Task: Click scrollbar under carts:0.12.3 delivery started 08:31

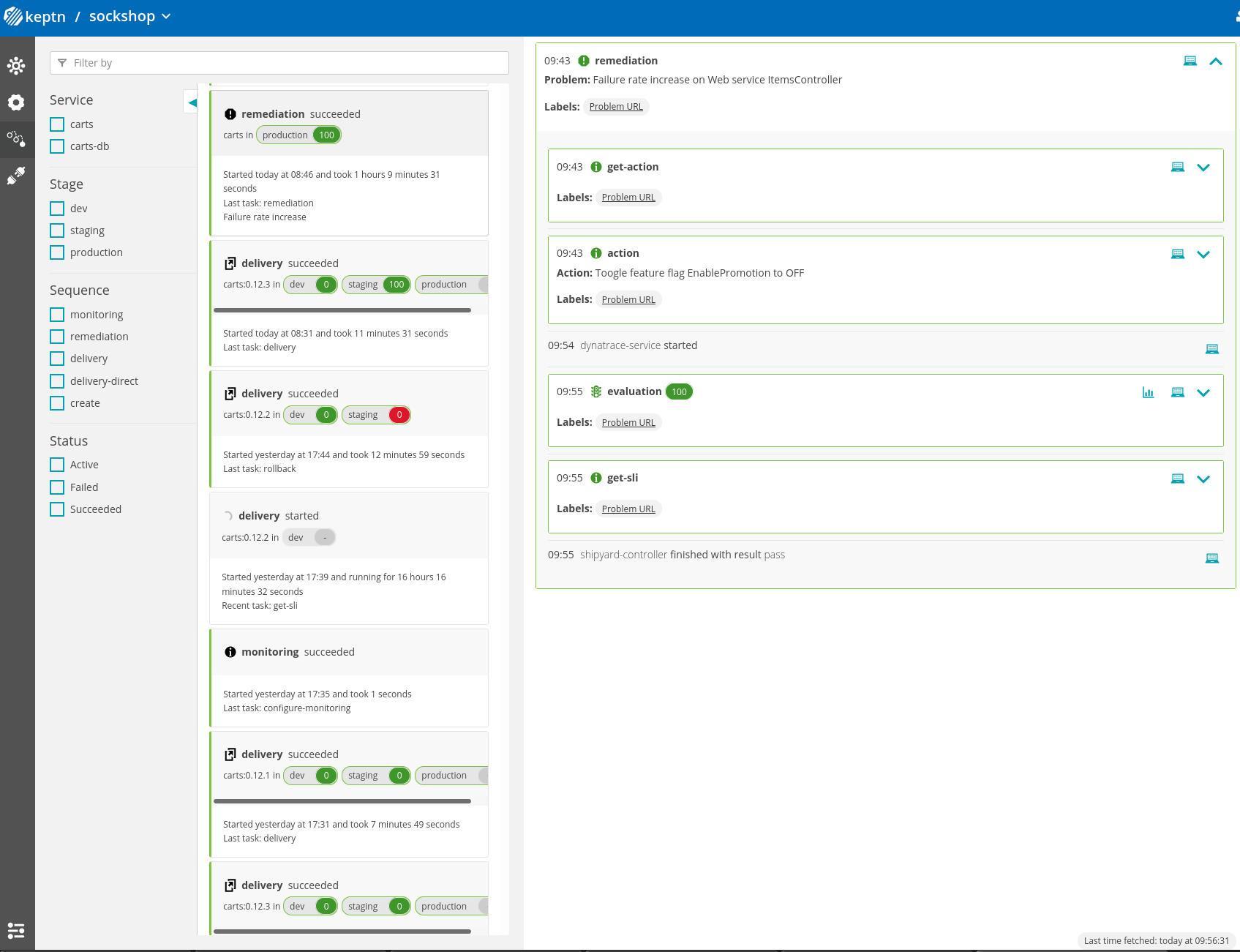Action: (342, 310)
